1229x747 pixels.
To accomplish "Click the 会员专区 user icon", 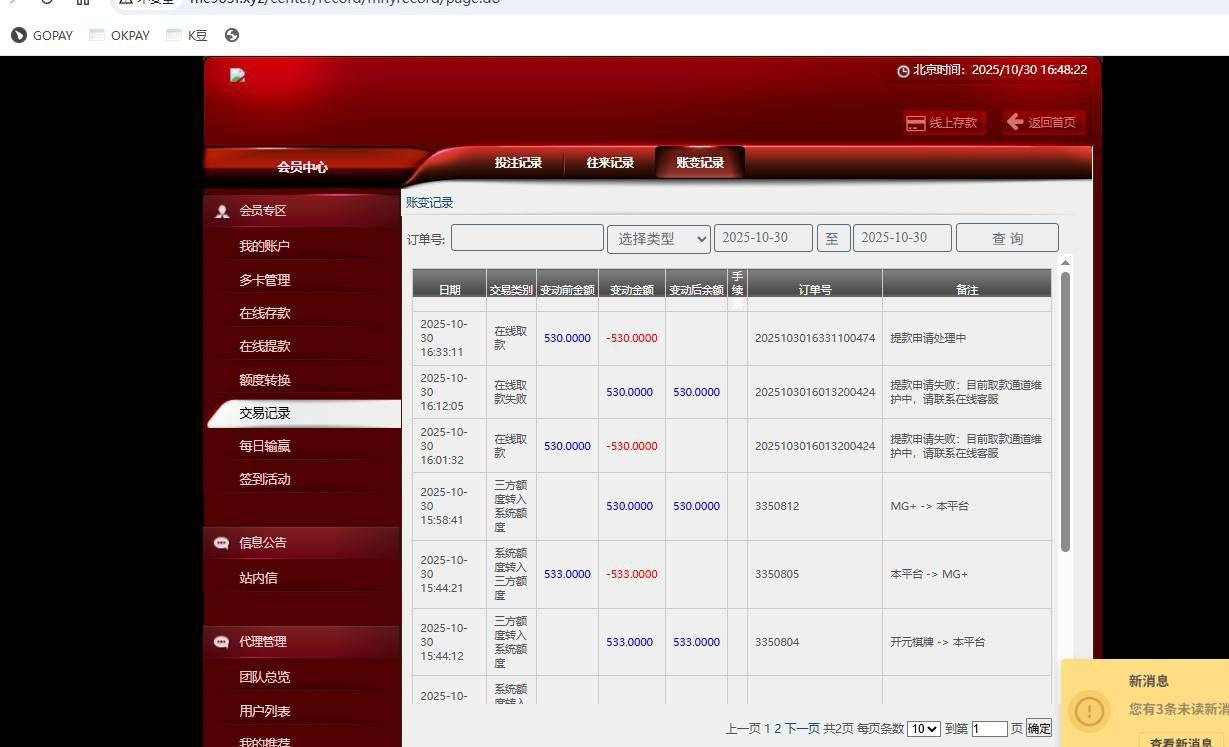I will [222, 211].
